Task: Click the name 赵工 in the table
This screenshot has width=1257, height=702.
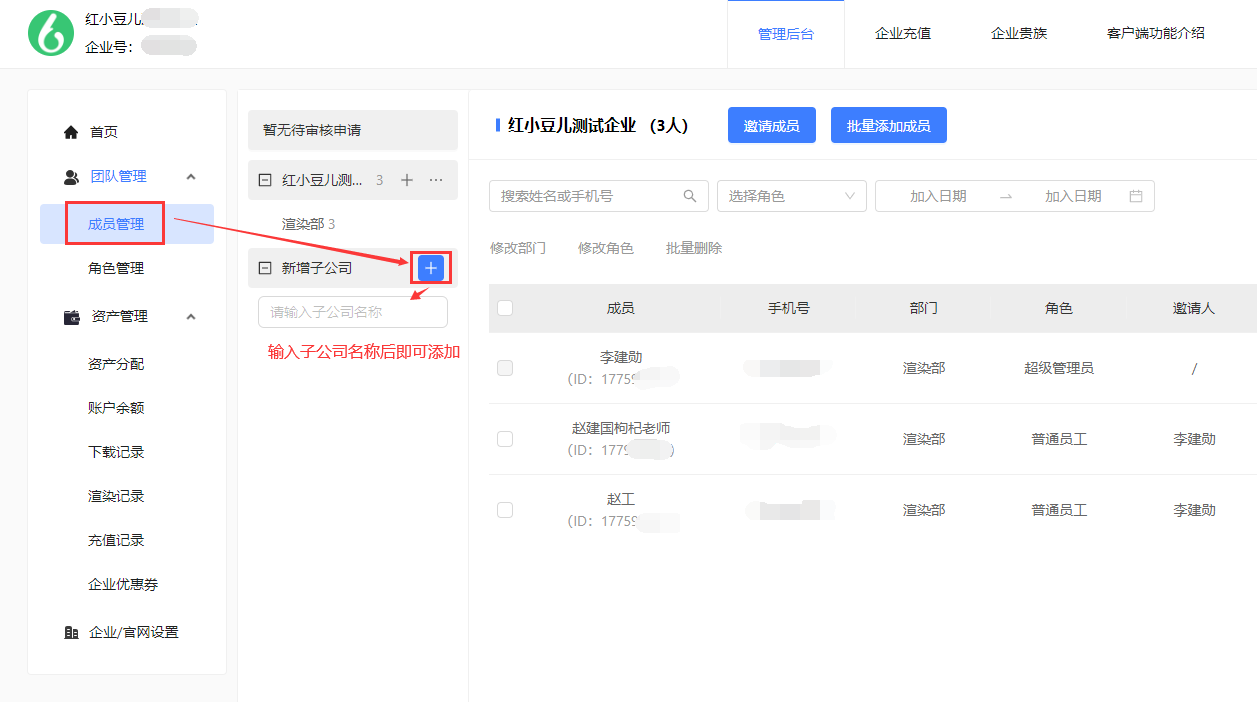Action: click(x=621, y=499)
